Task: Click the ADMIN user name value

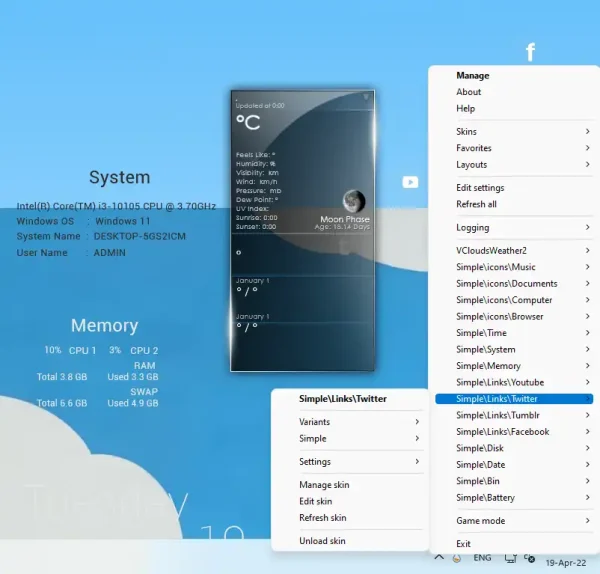Action: [109, 253]
